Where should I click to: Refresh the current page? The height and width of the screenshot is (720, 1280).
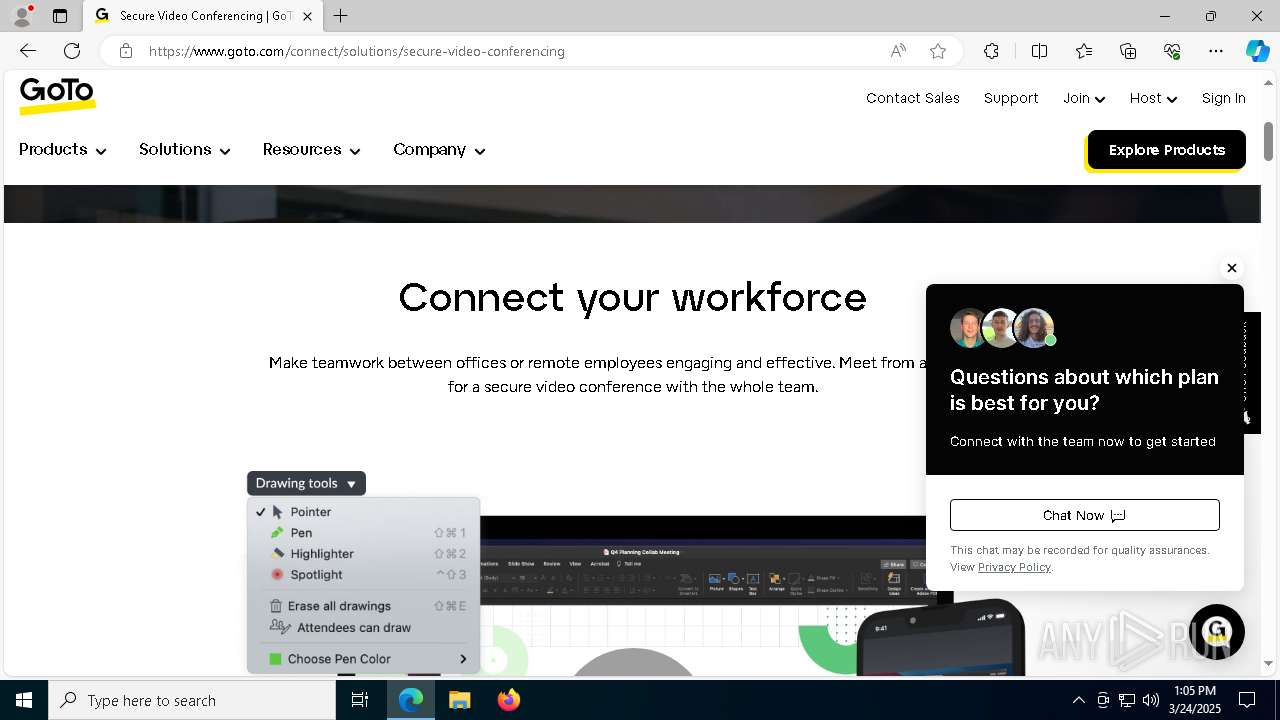pos(72,51)
